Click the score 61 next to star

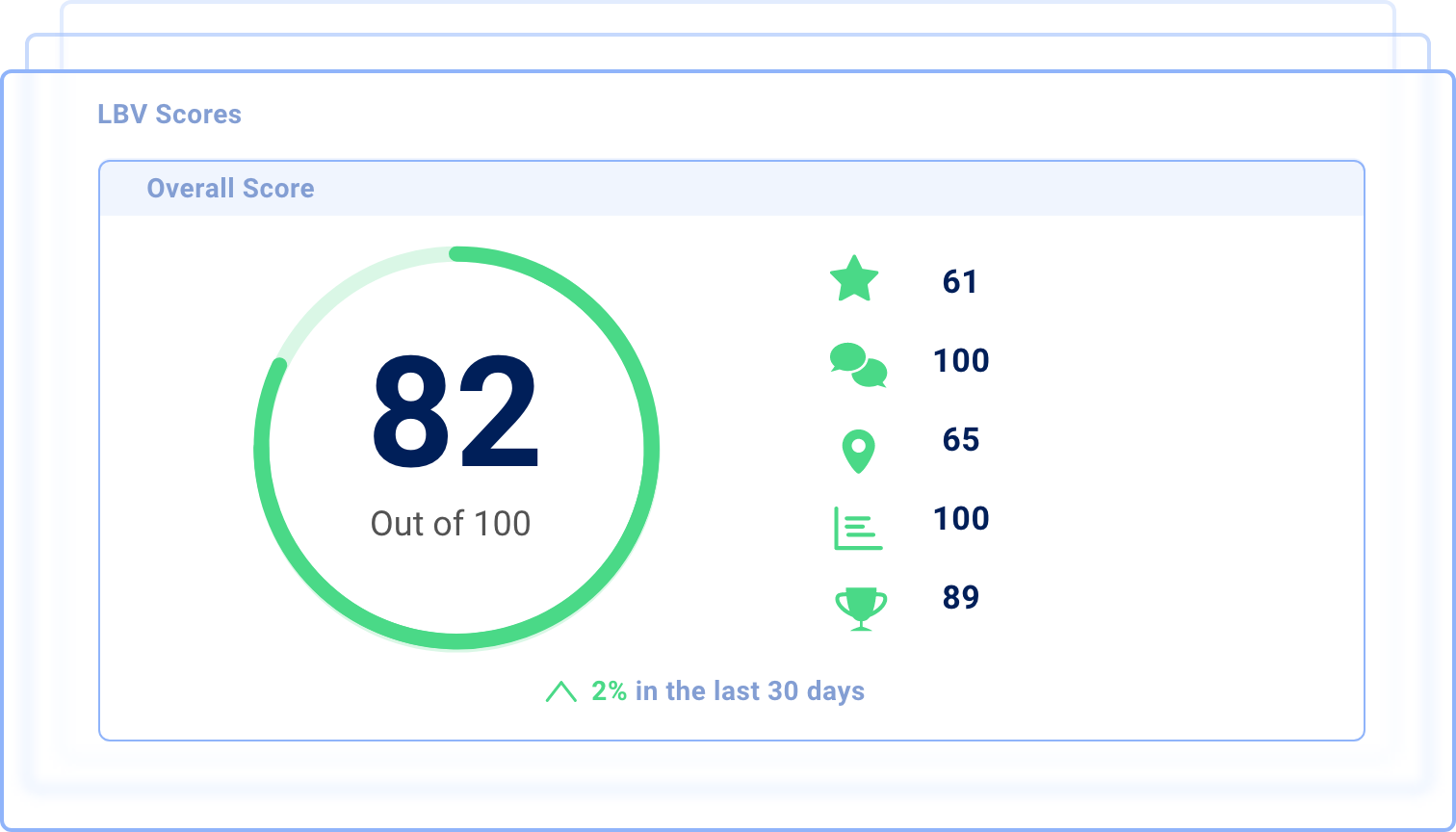[x=960, y=281]
